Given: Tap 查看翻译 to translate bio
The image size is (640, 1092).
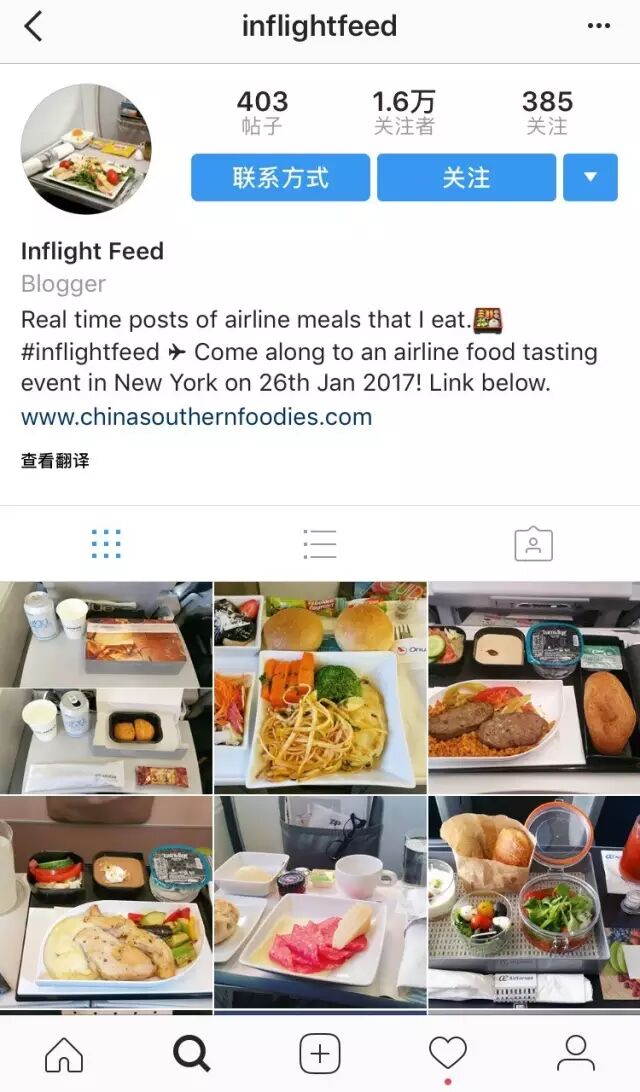Looking at the screenshot, I should [x=55, y=460].
